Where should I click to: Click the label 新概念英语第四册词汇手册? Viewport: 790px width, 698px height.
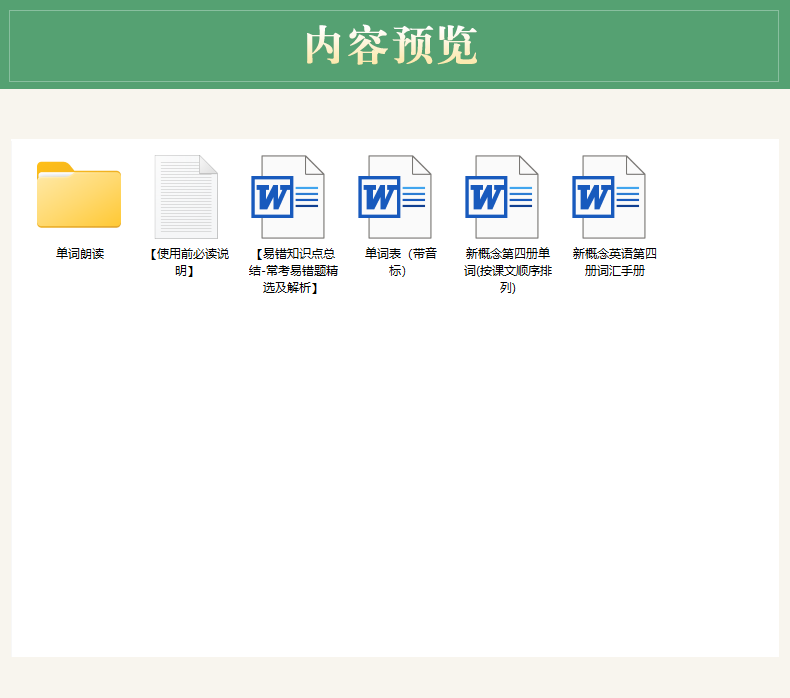pyautogui.click(x=615, y=262)
